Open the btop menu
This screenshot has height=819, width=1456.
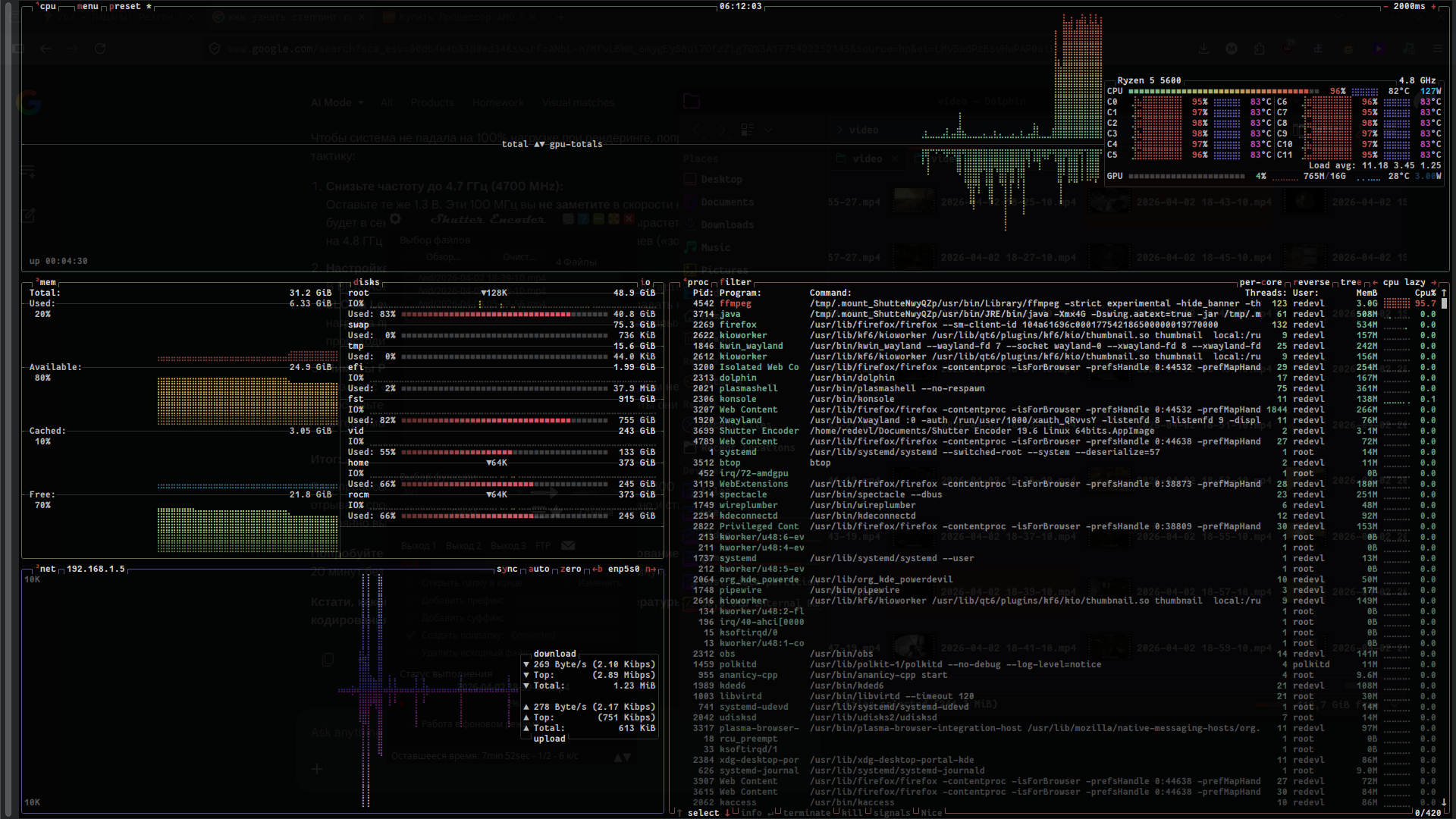87,6
